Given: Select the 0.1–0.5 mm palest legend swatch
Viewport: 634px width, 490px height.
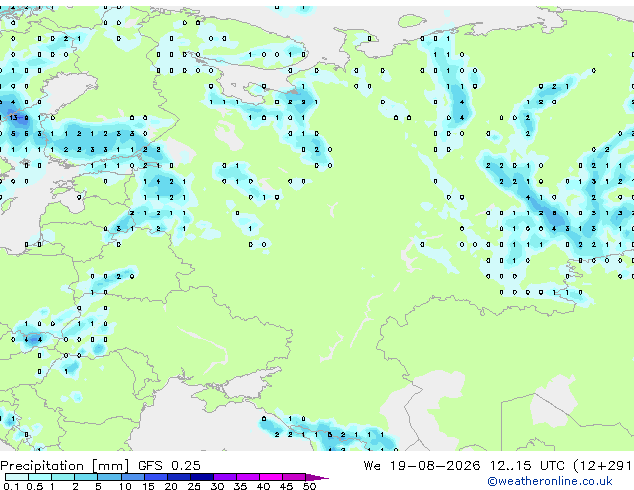Looking at the screenshot, I should pyautogui.click(x=17, y=477).
